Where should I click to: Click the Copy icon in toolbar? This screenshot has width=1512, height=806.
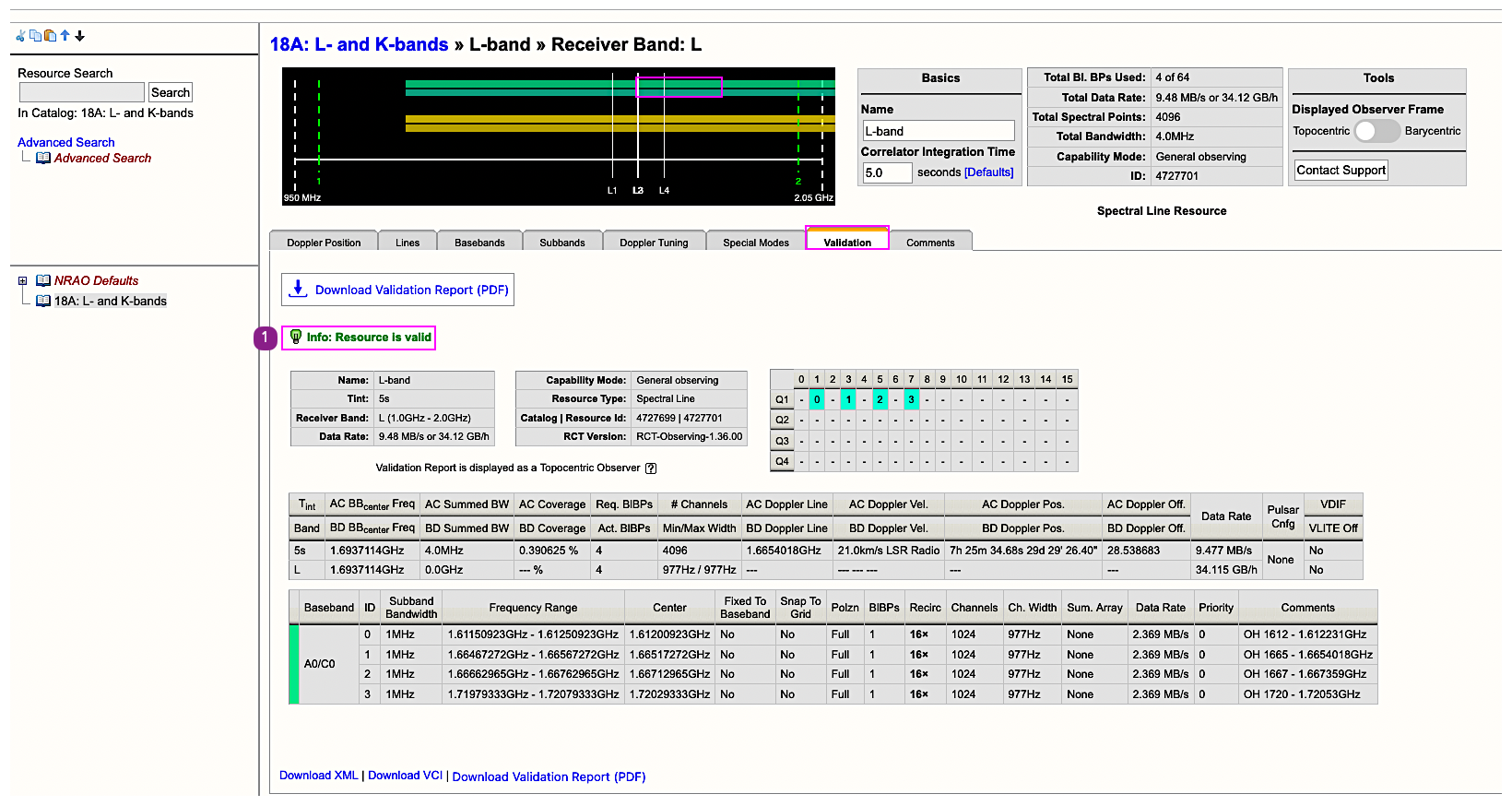[35, 36]
